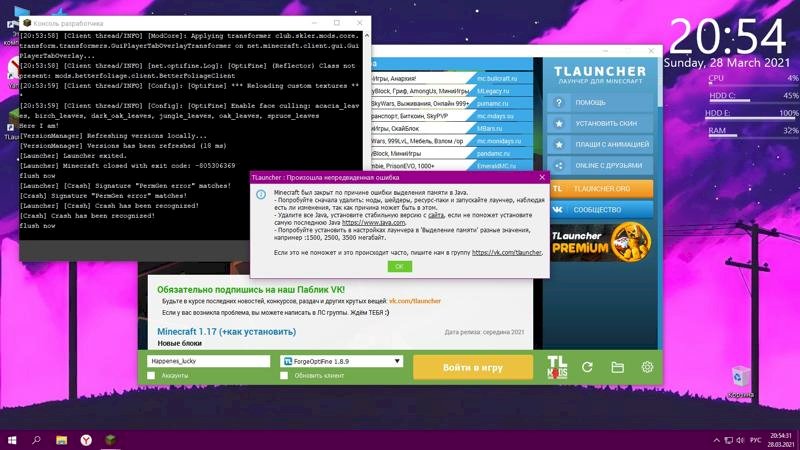The height and width of the screenshot is (450, 800).
Task: Click the share icon for online with friends
Action: [x=559, y=165]
